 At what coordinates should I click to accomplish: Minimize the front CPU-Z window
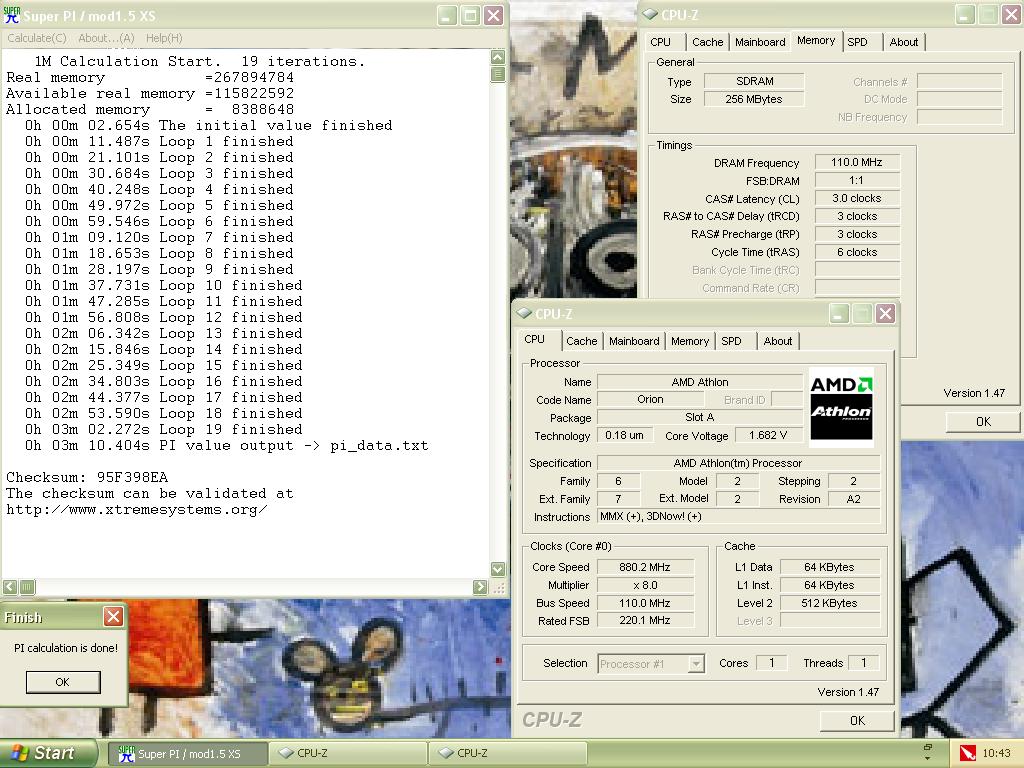(839, 314)
